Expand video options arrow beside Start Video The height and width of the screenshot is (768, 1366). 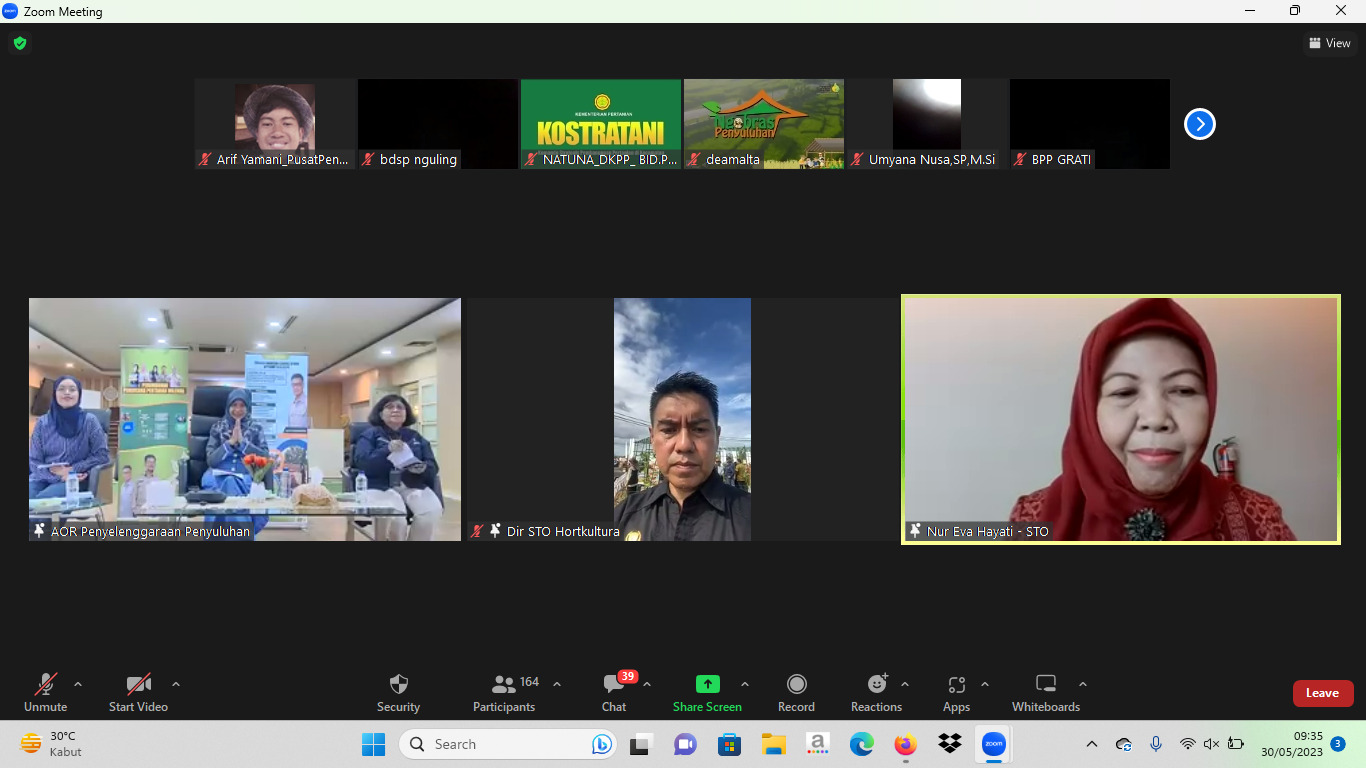point(176,685)
